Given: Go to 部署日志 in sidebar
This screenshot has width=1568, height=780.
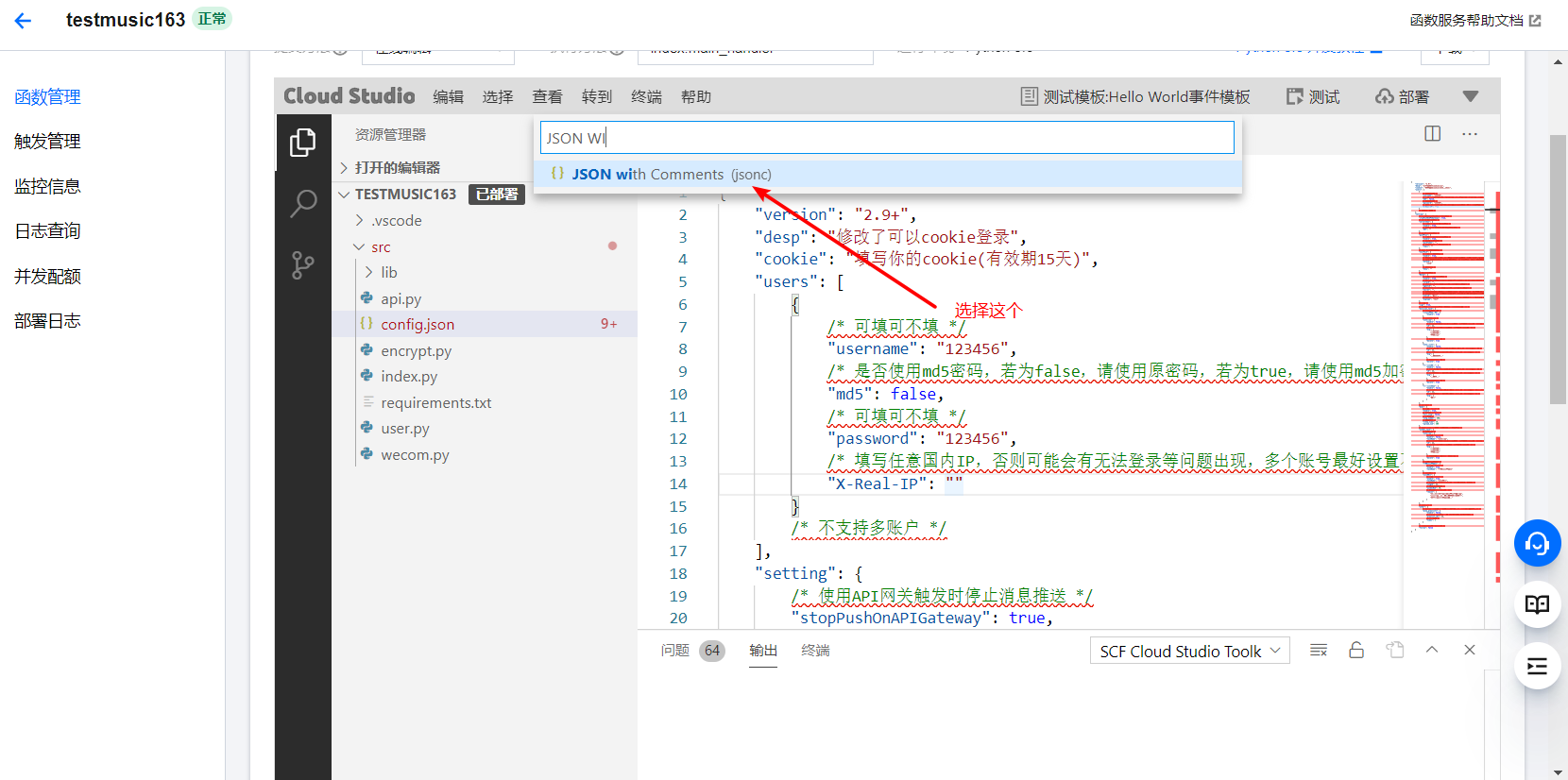Looking at the screenshot, I should click(x=47, y=320).
